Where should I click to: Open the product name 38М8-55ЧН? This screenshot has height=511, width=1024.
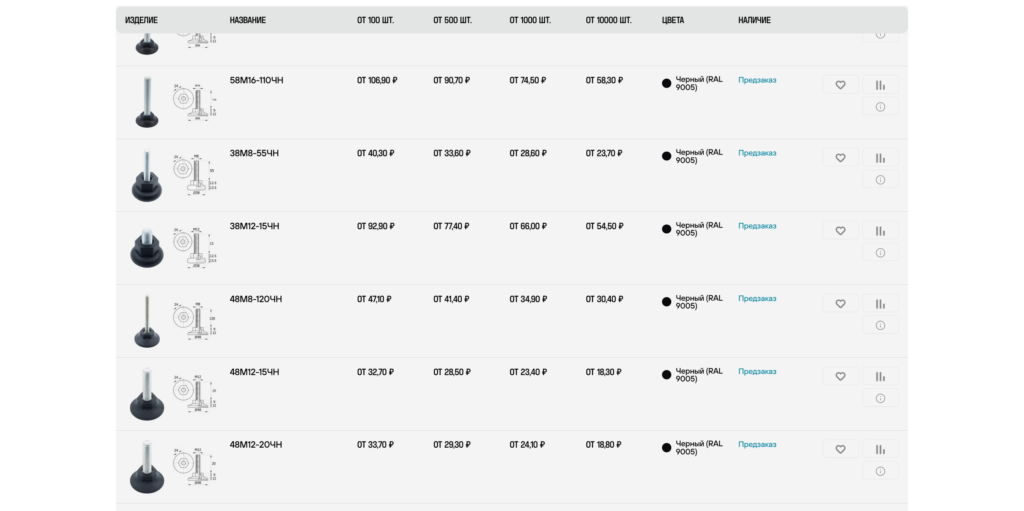(x=254, y=153)
